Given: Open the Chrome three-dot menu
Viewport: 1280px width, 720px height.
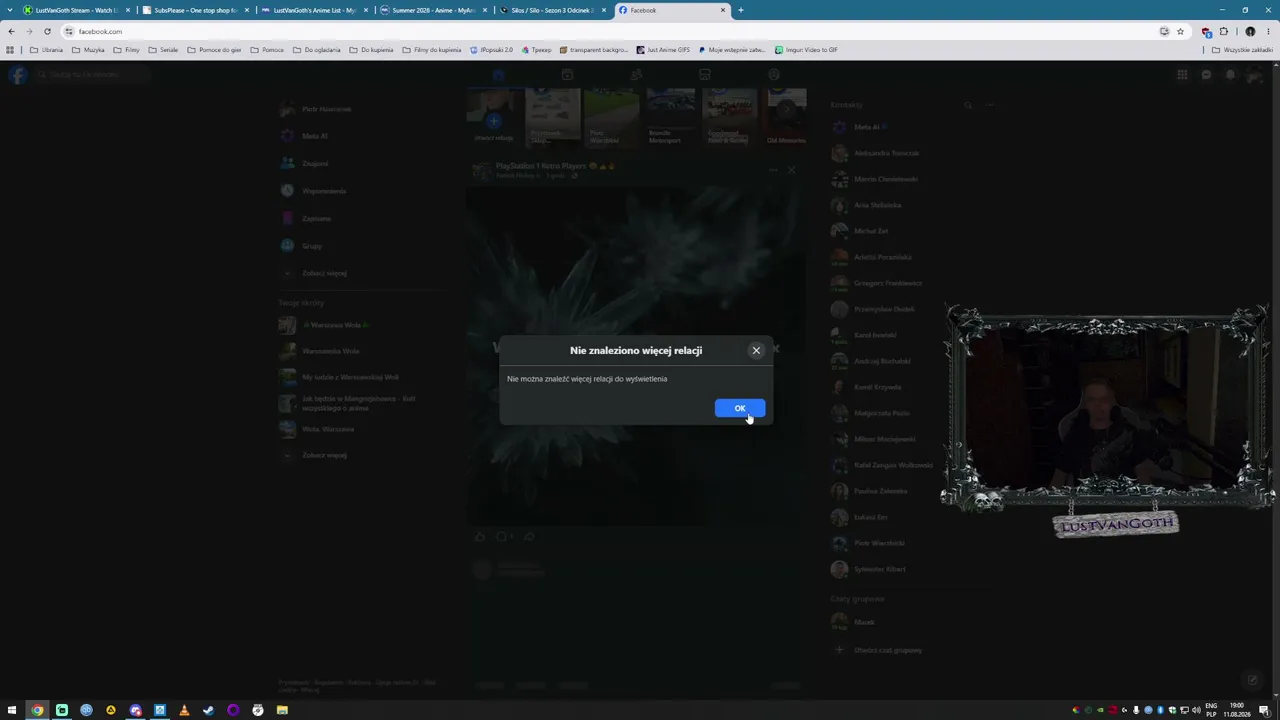Looking at the screenshot, I should pyautogui.click(x=1268, y=31).
